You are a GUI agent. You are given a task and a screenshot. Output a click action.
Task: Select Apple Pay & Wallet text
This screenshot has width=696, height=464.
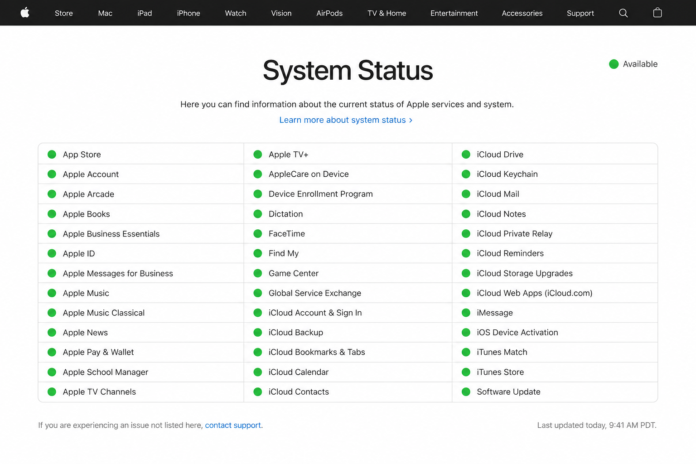pyautogui.click(x=98, y=352)
